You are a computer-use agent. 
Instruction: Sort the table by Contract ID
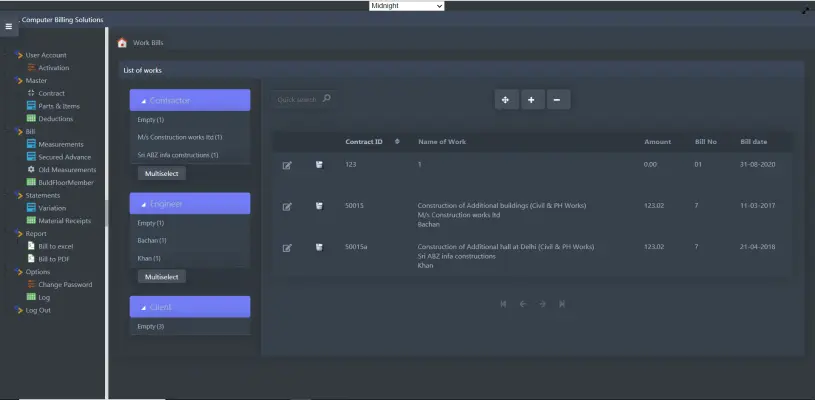pos(397,141)
